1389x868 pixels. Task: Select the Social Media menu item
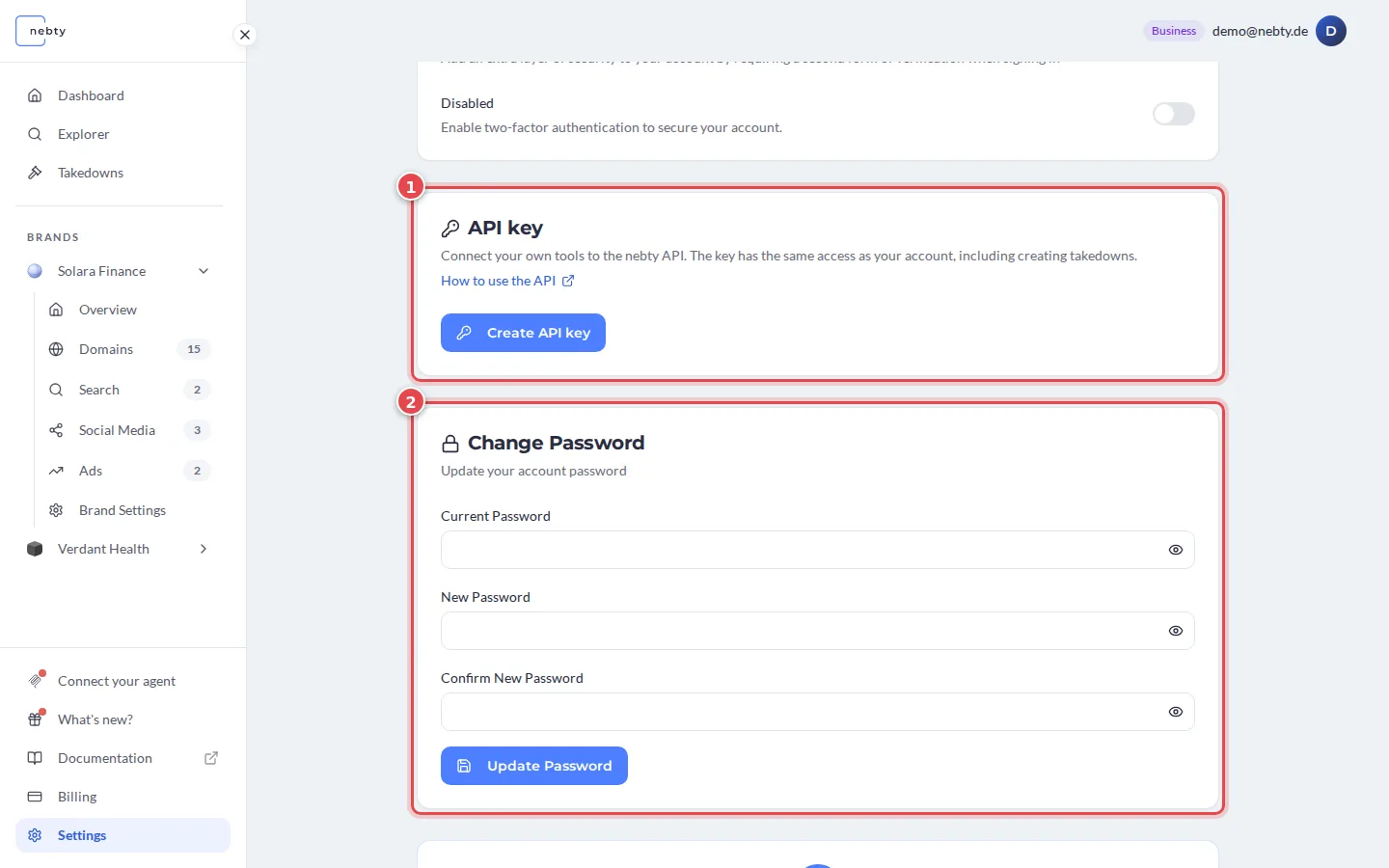tap(130, 430)
